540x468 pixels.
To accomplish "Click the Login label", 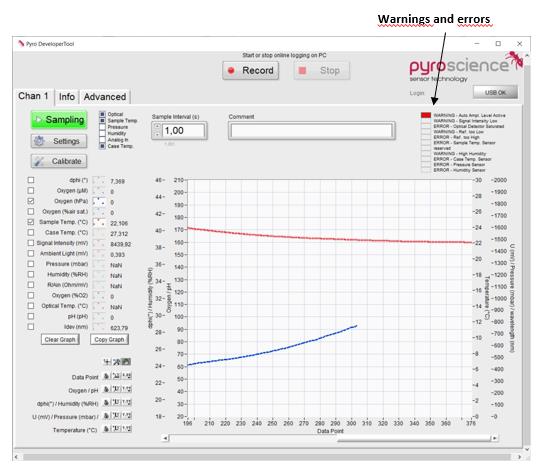I will pos(417,93).
